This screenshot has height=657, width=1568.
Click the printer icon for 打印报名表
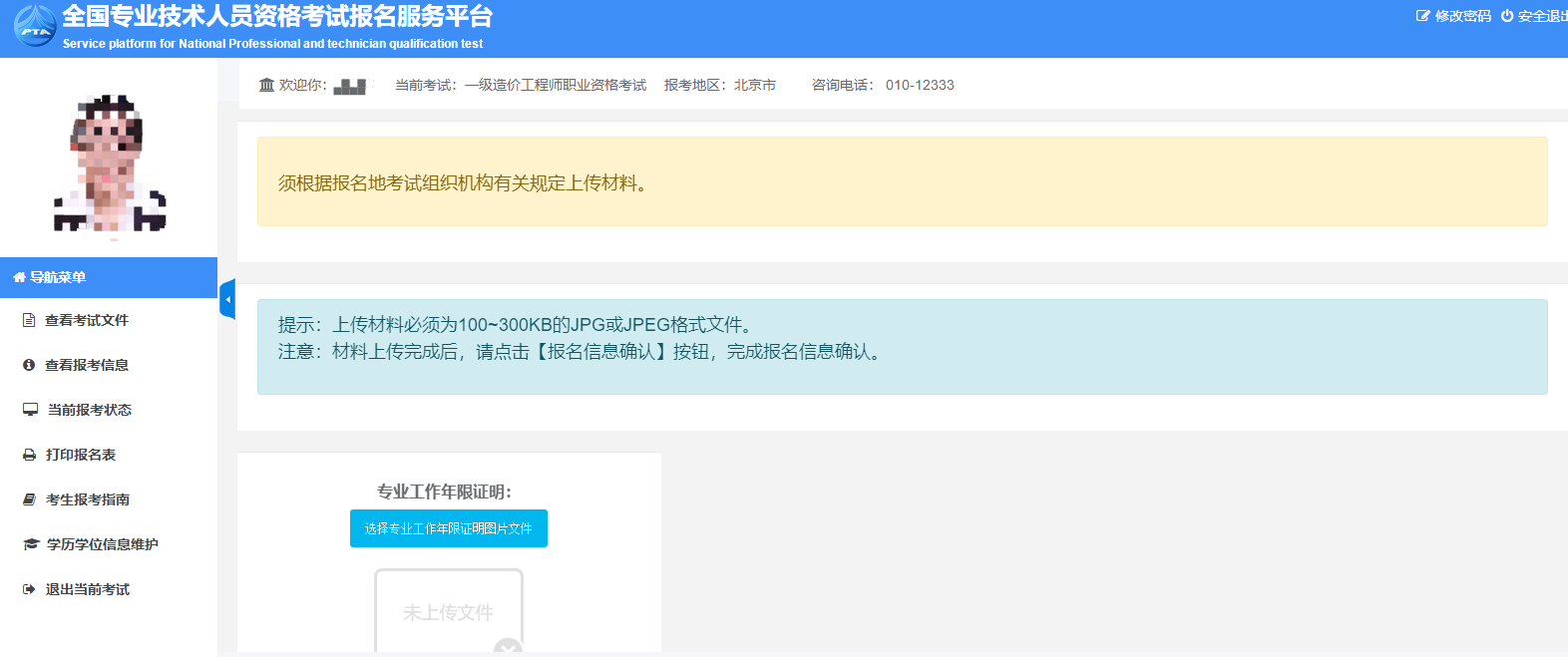29,455
